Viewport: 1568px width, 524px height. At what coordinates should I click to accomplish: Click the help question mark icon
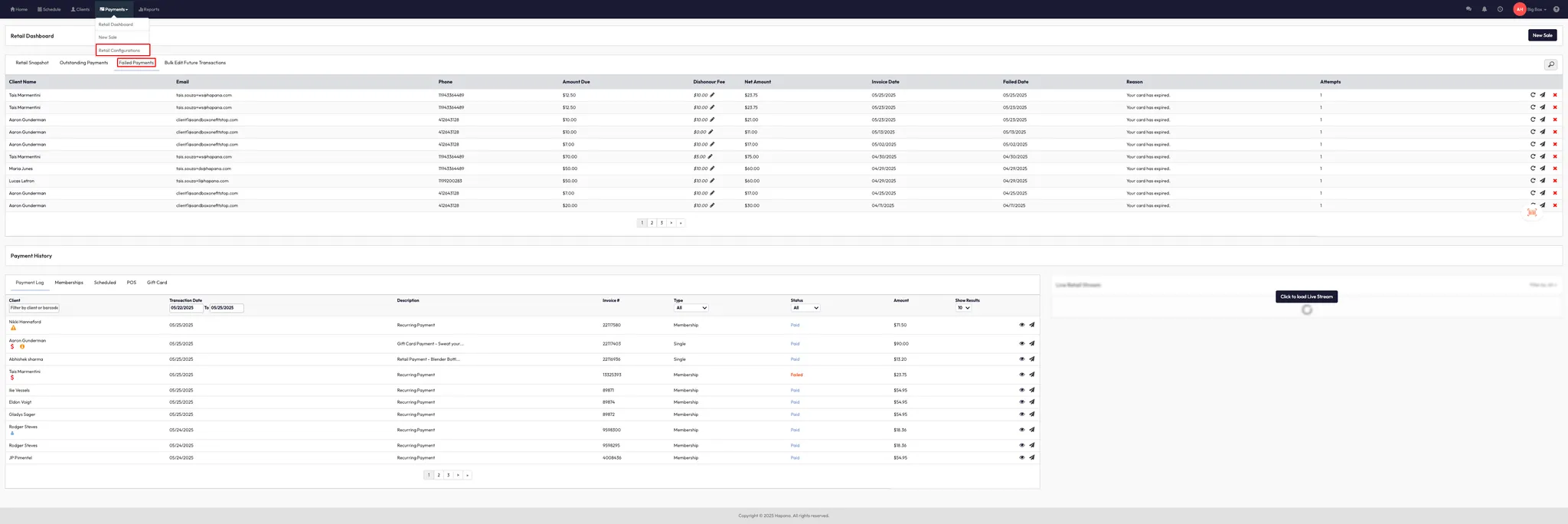tap(1556, 9)
